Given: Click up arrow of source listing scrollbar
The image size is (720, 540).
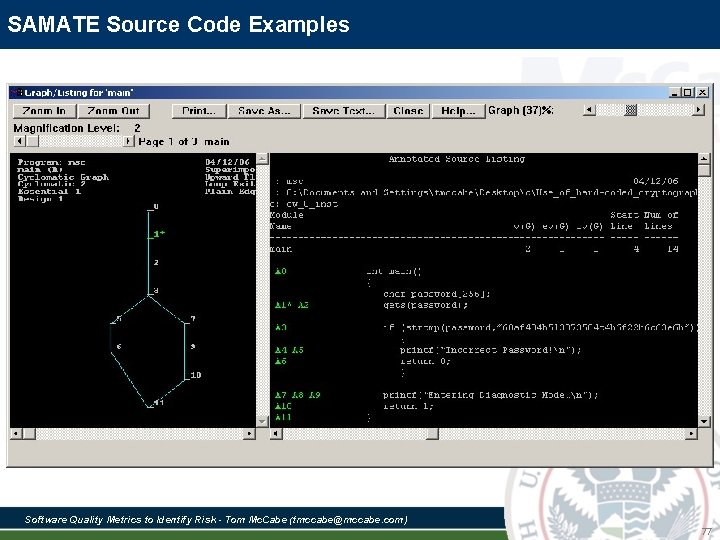Looking at the screenshot, I should pyautogui.click(x=704, y=159).
